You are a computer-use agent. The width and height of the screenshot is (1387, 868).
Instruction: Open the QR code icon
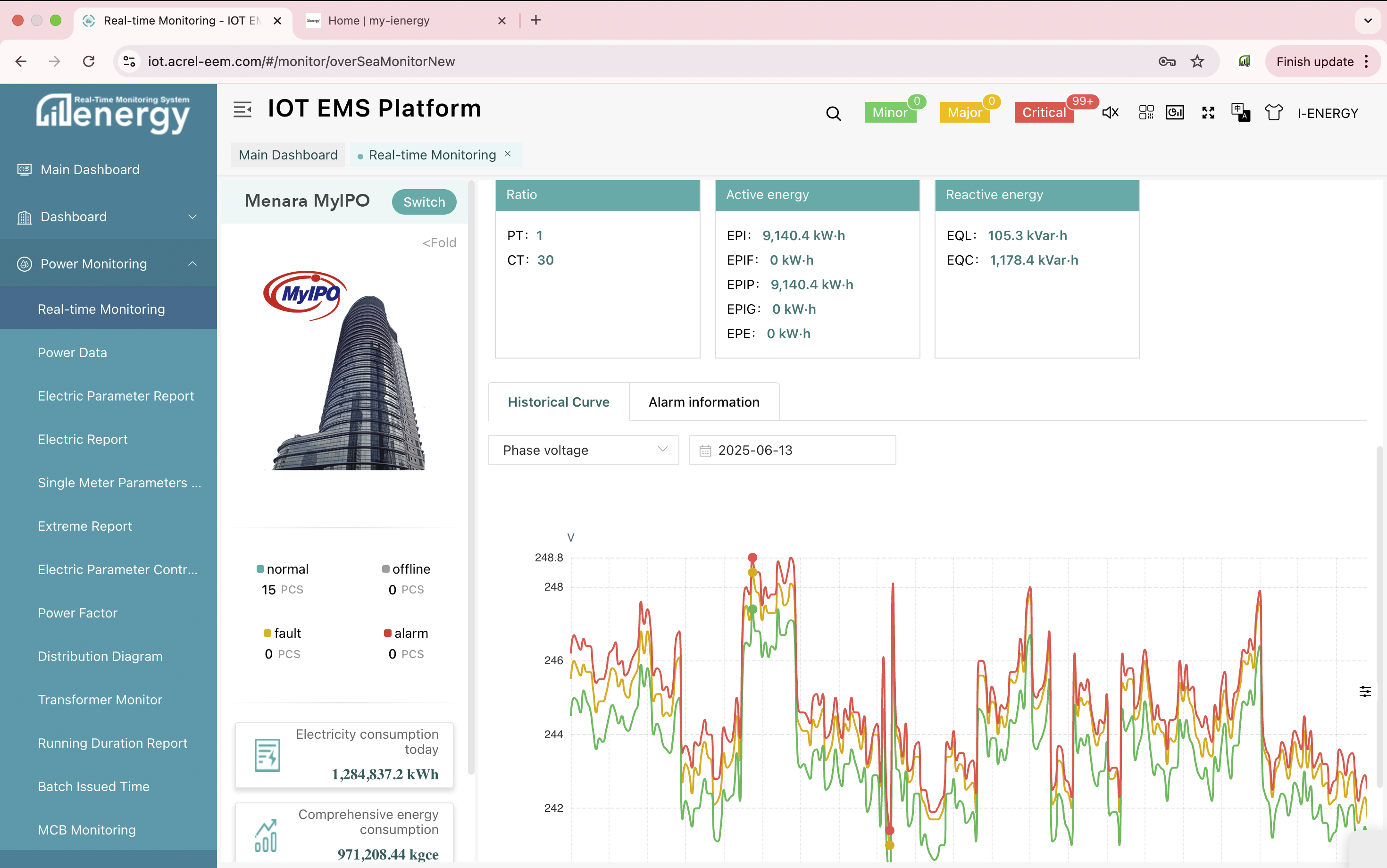tap(1146, 113)
